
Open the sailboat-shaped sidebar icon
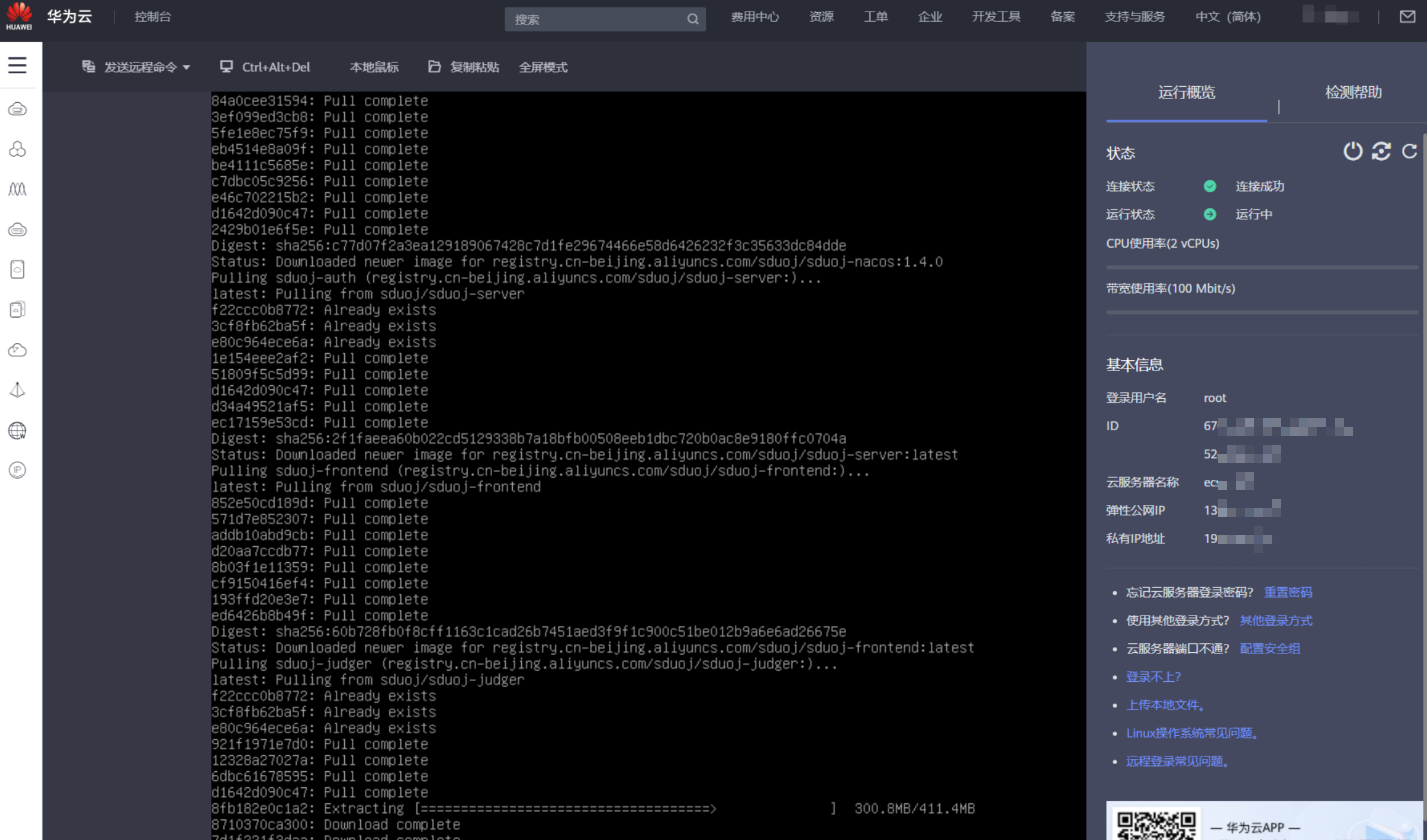(x=17, y=390)
